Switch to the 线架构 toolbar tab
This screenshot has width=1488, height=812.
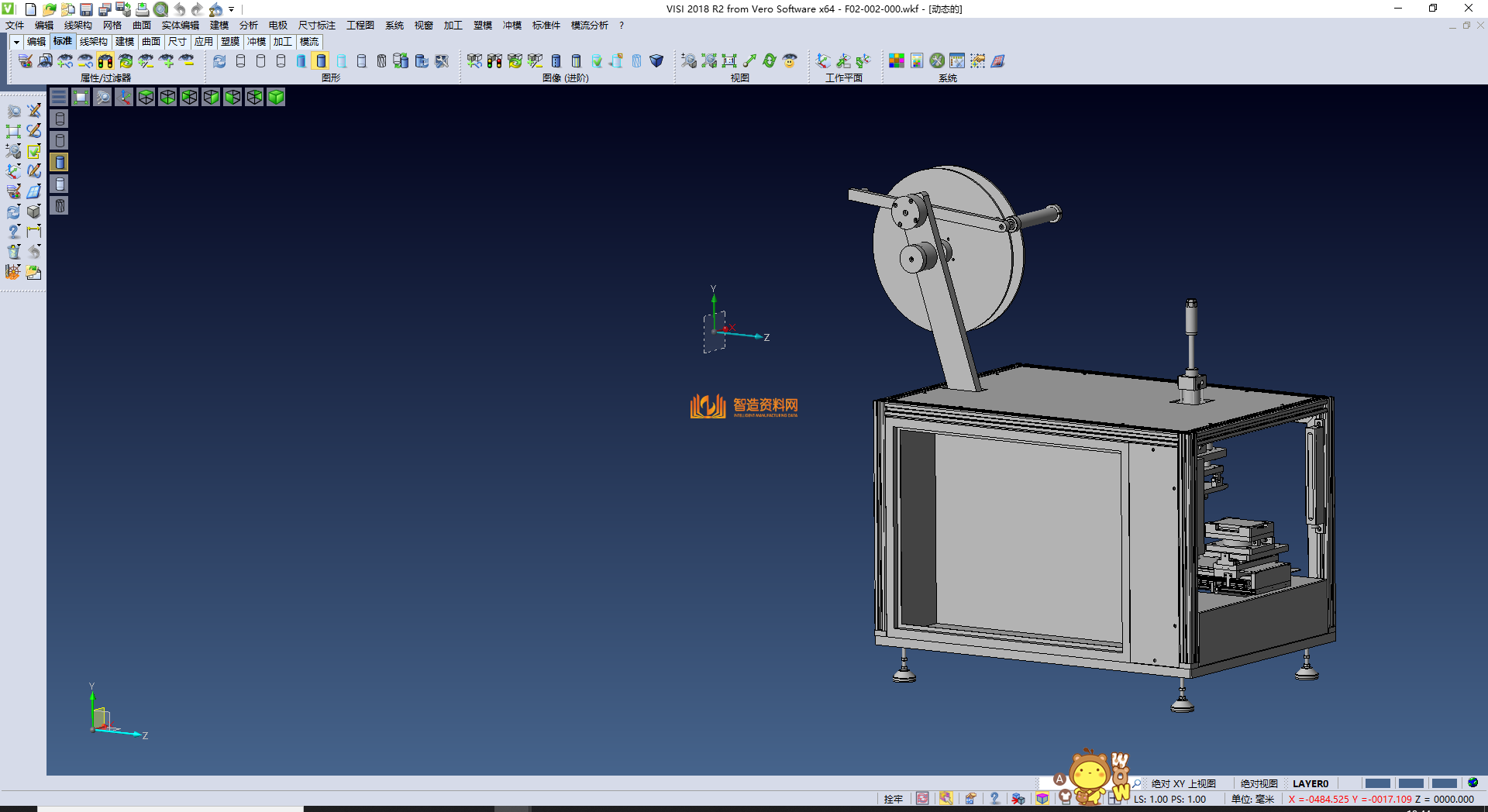click(93, 42)
